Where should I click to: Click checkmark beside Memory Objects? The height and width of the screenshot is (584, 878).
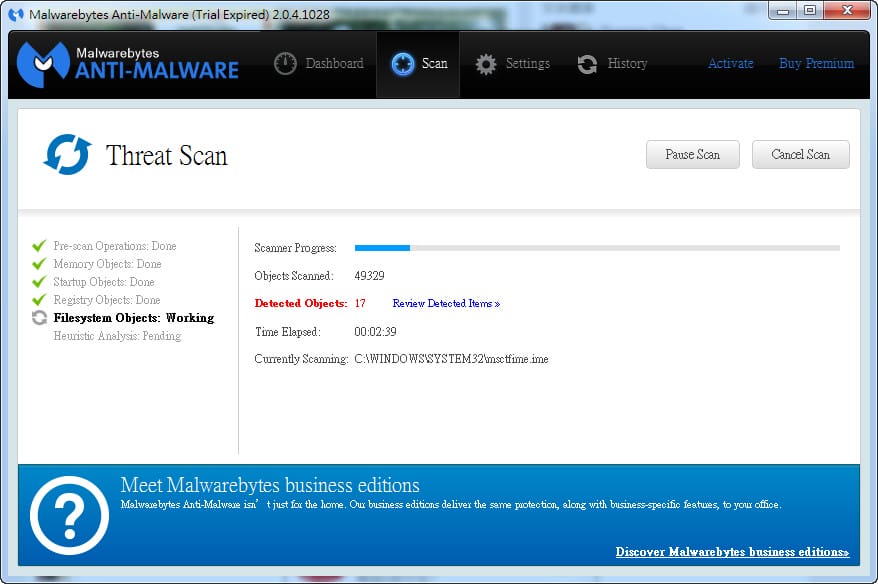39,264
